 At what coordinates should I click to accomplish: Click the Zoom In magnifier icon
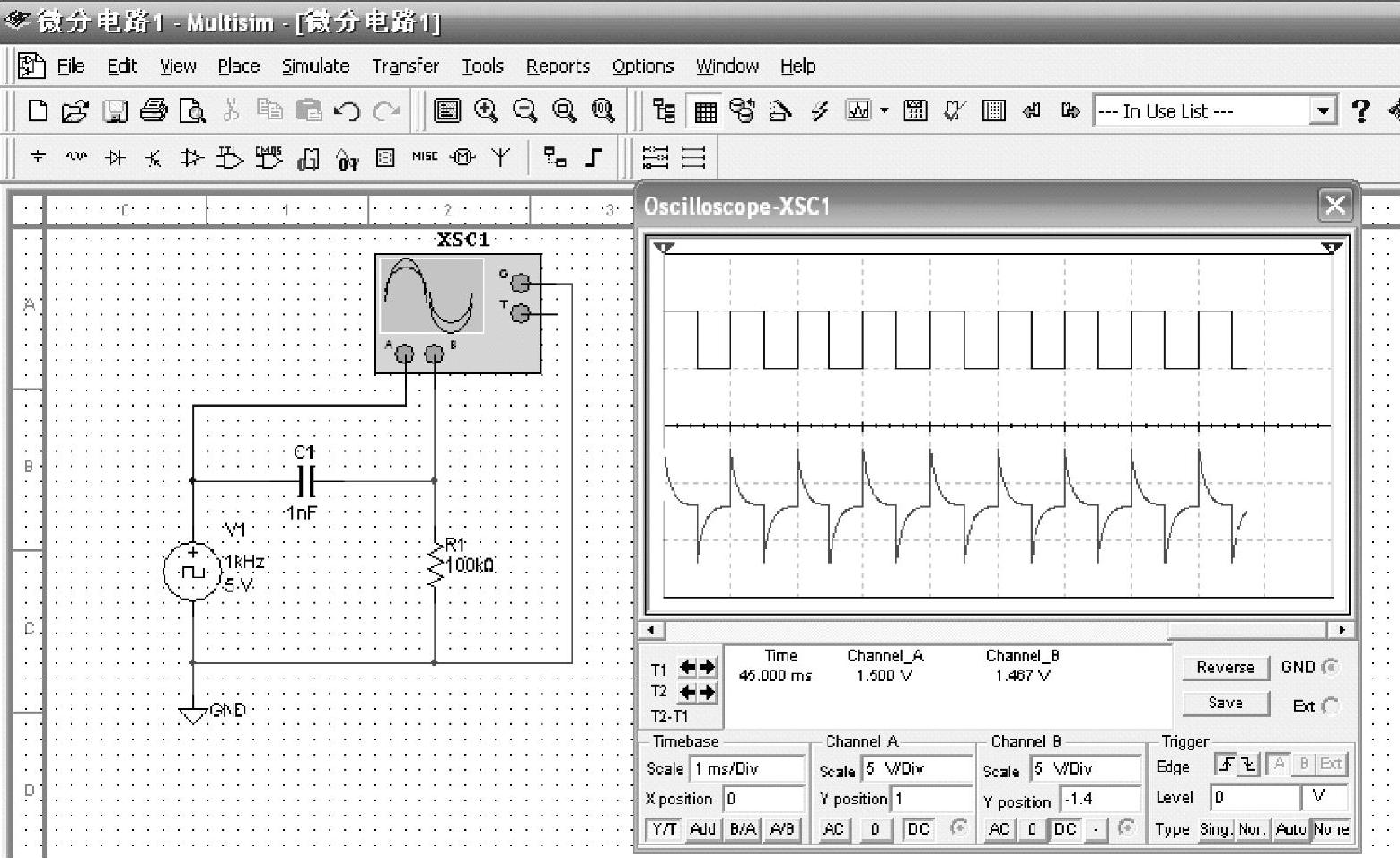point(487,111)
